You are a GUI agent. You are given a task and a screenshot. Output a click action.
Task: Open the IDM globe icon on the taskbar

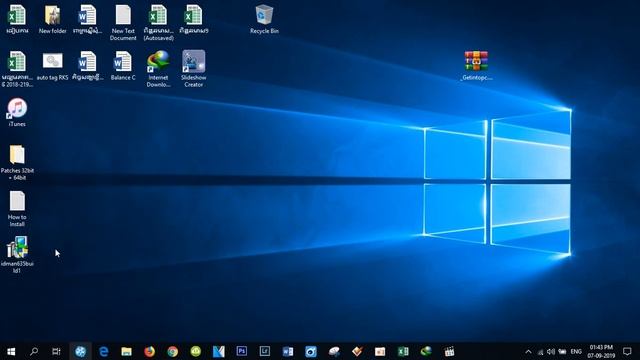pos(426,351)
